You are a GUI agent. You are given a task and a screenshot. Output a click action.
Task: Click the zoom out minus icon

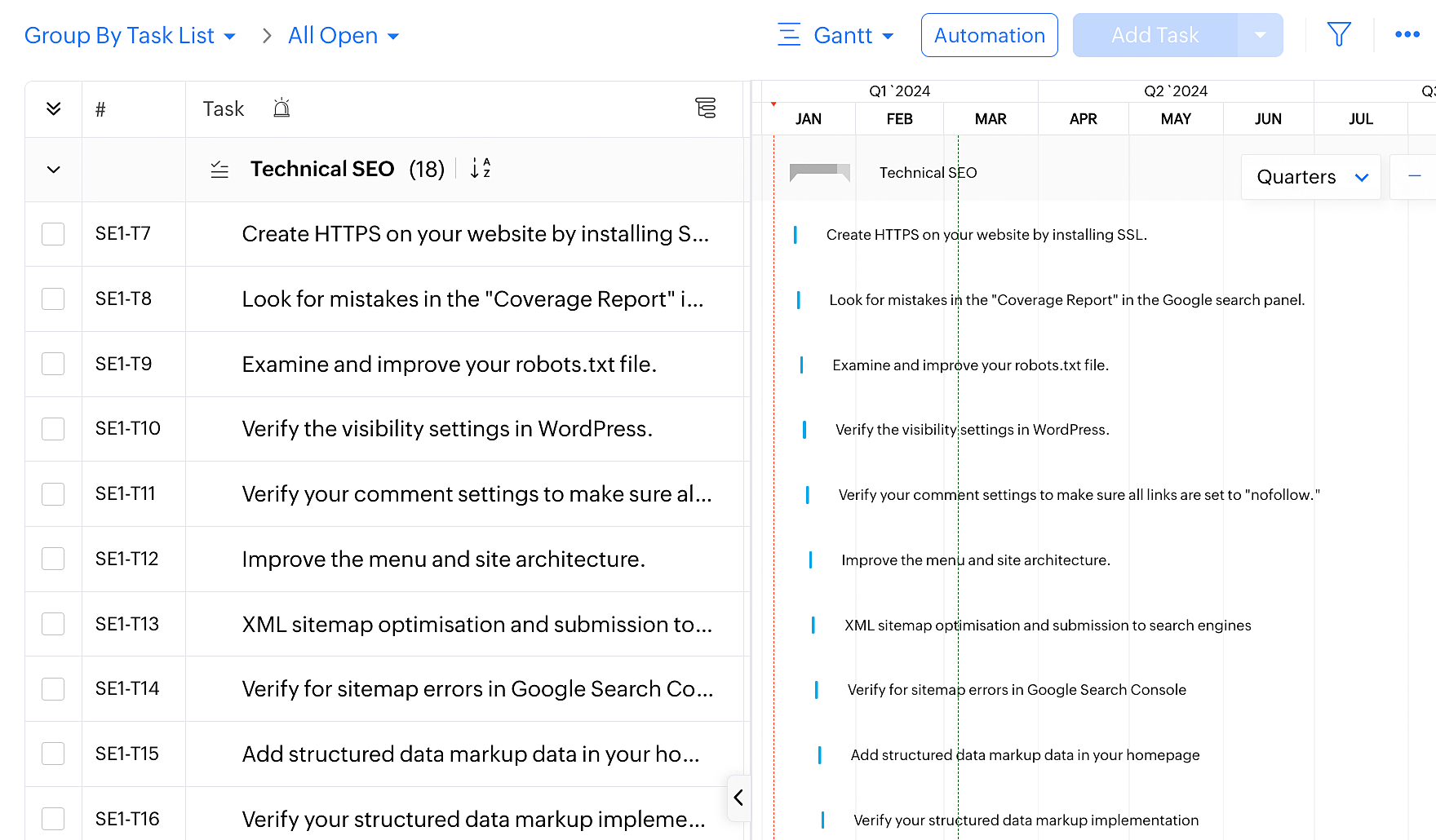pos(1415,177)
